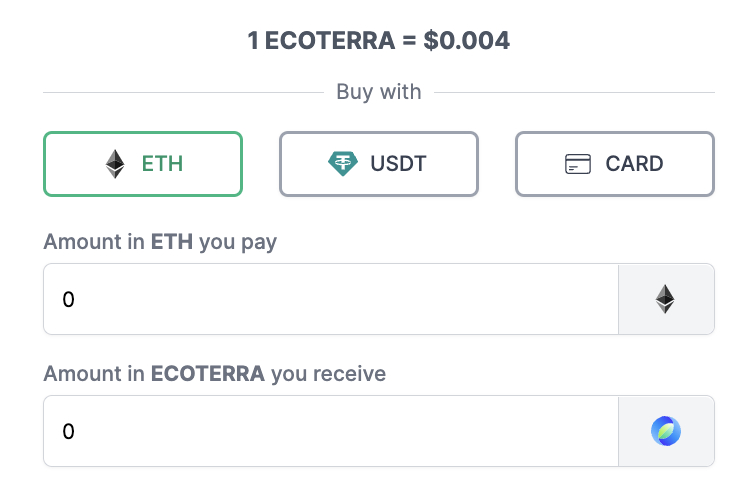Click the 'Amount in ECOTERRA you receive' label

(x=215, y=374)
